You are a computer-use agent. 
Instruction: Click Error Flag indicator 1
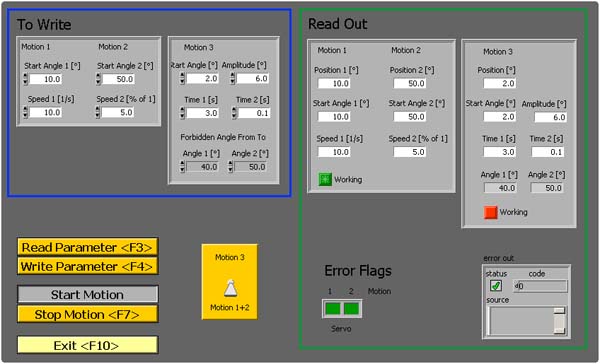click(333, 309)
